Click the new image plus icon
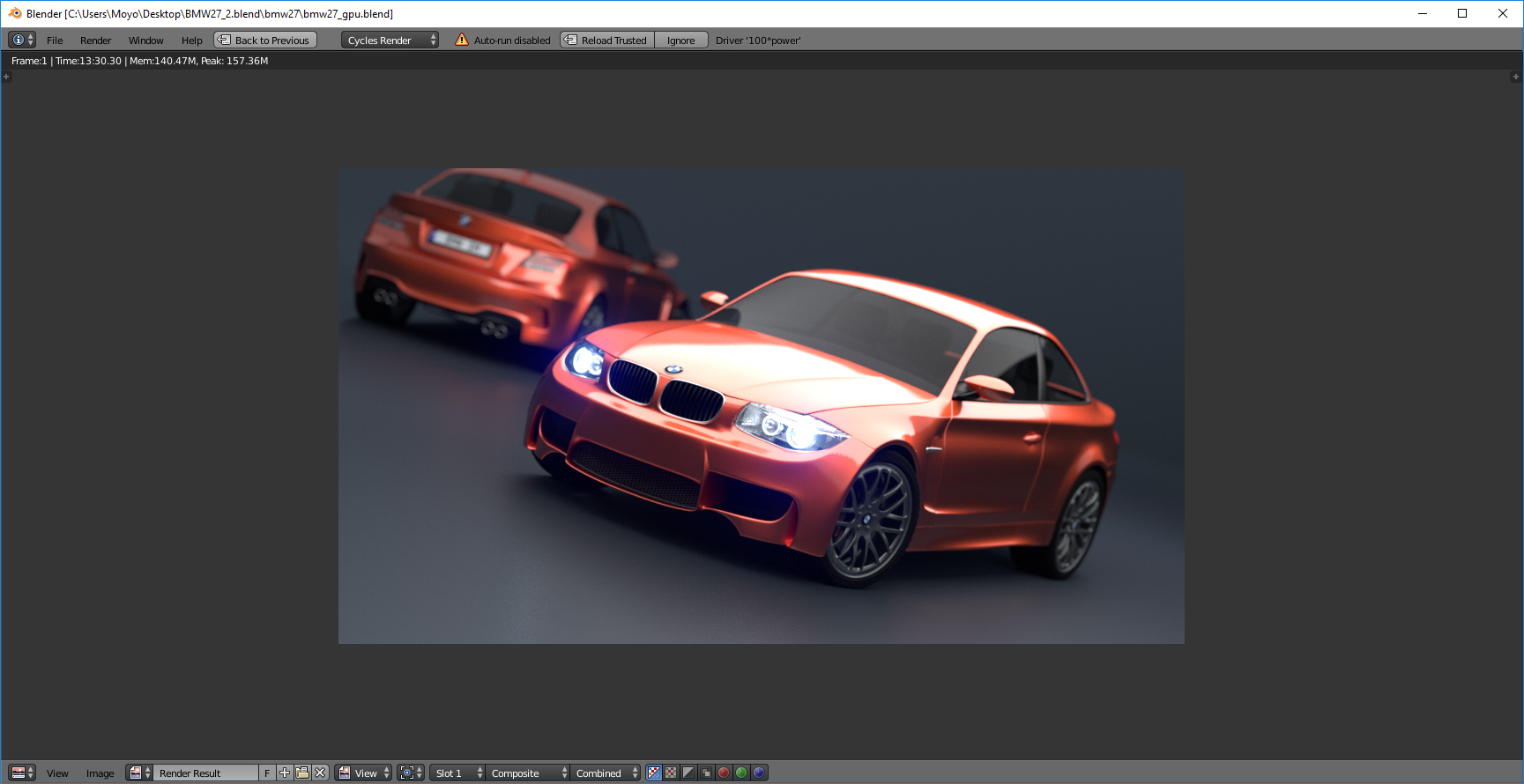This screenshot has height=784, width=1524. tap(285, 773)
